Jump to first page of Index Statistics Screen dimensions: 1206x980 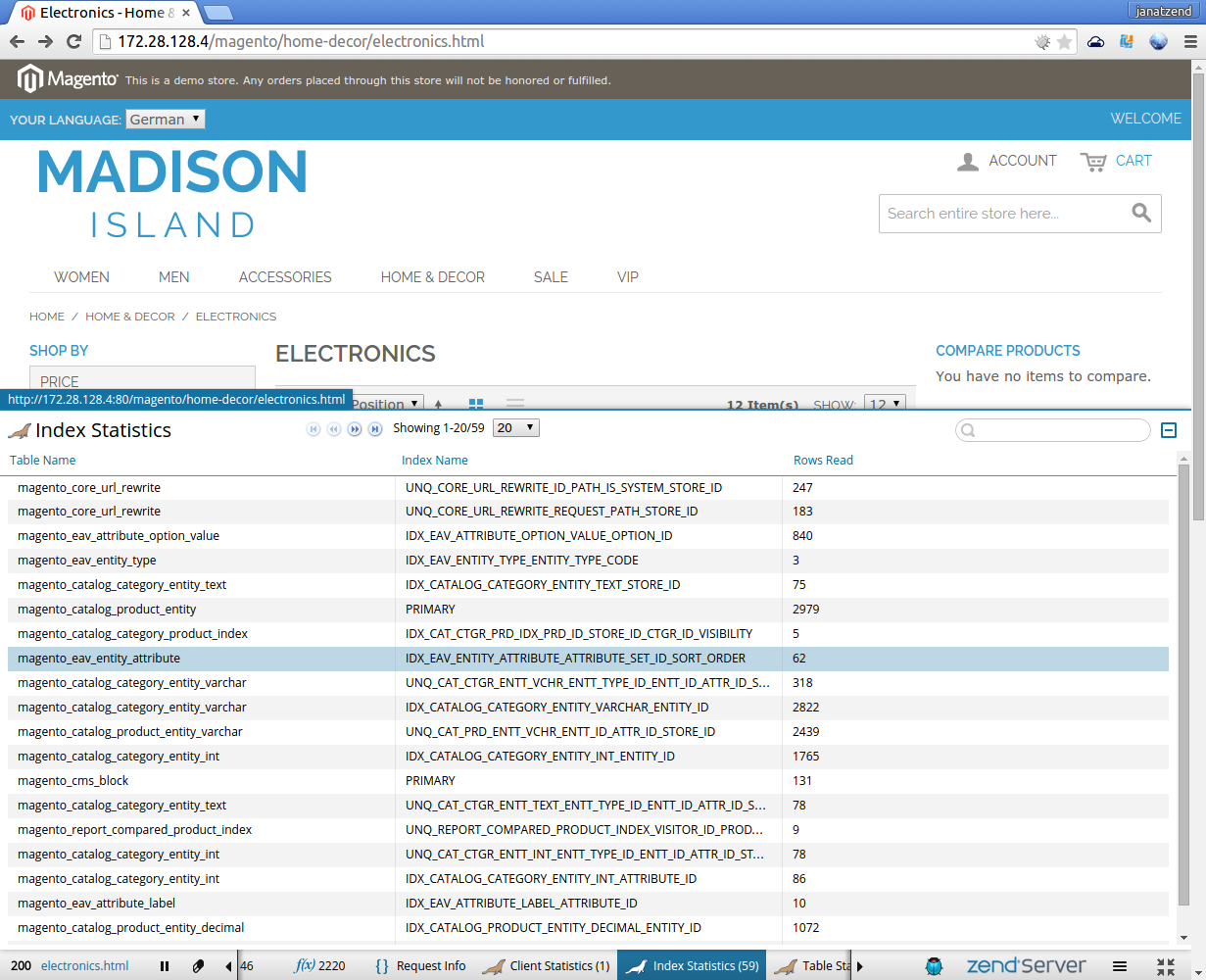click(314, 429)
